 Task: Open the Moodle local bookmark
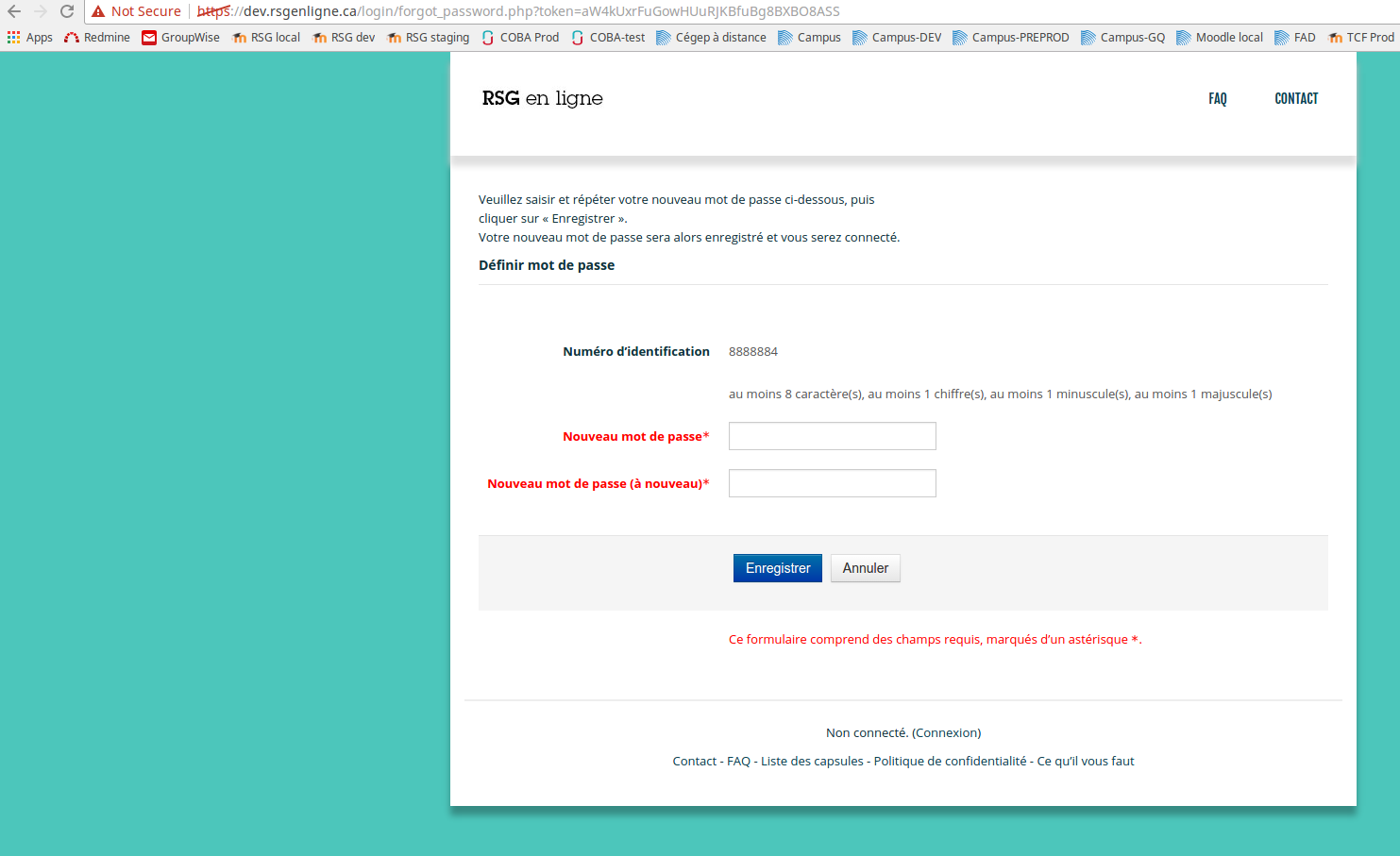point(1219,38)
